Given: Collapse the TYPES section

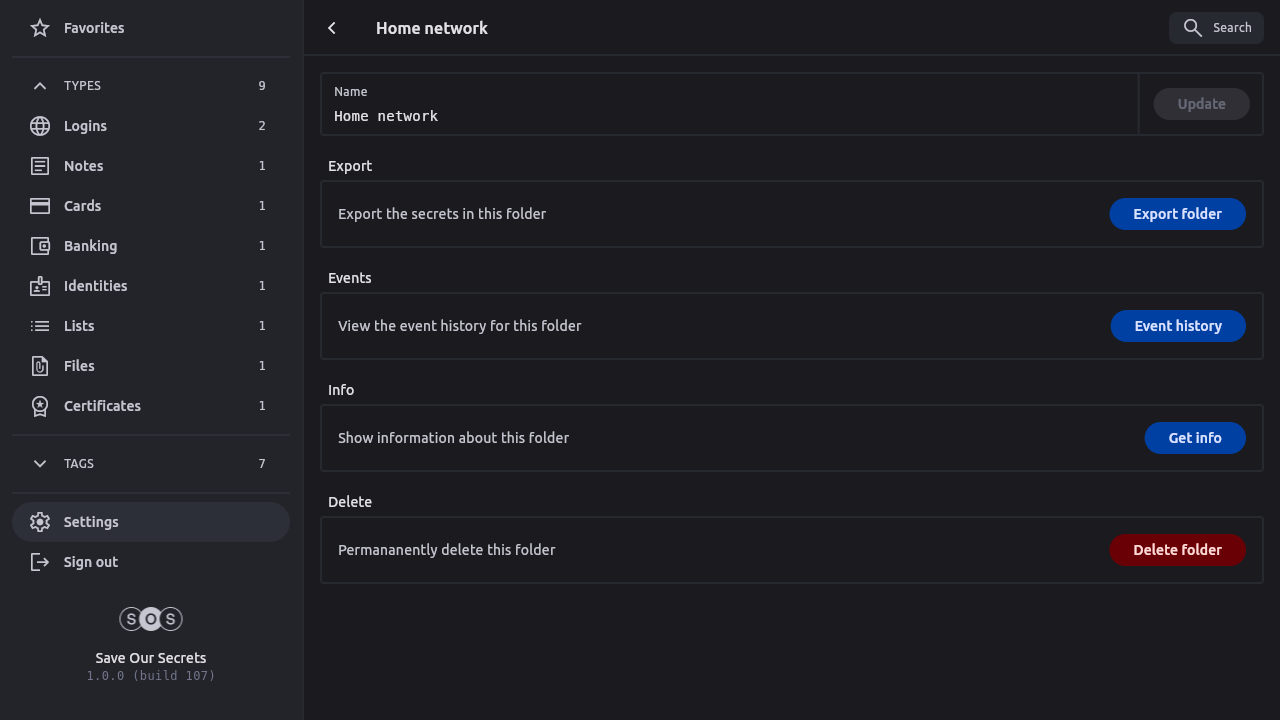Looking at the screenshot, I should [x=40, y=86].
